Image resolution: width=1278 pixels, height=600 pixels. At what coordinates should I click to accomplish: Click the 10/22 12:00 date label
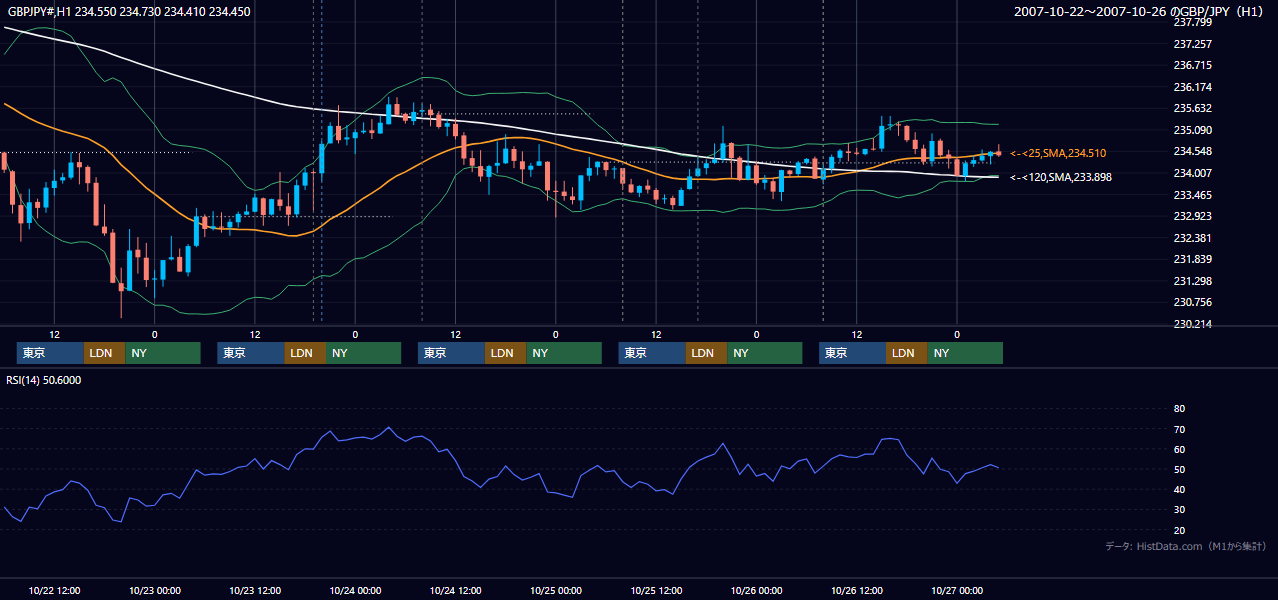(x=55, y=590)
